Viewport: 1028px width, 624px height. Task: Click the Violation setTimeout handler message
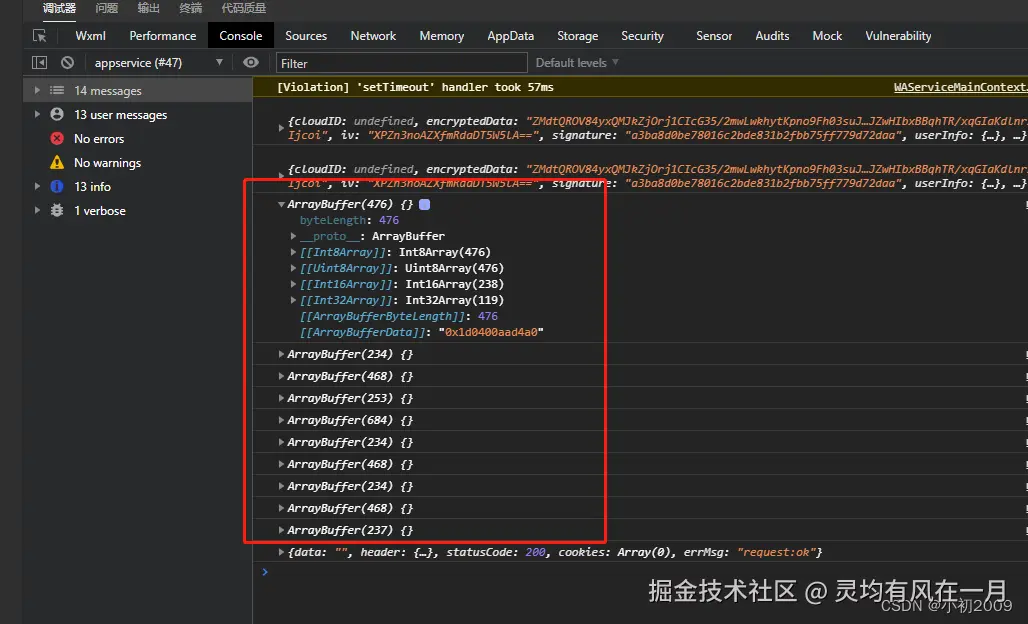click(415, 87)
